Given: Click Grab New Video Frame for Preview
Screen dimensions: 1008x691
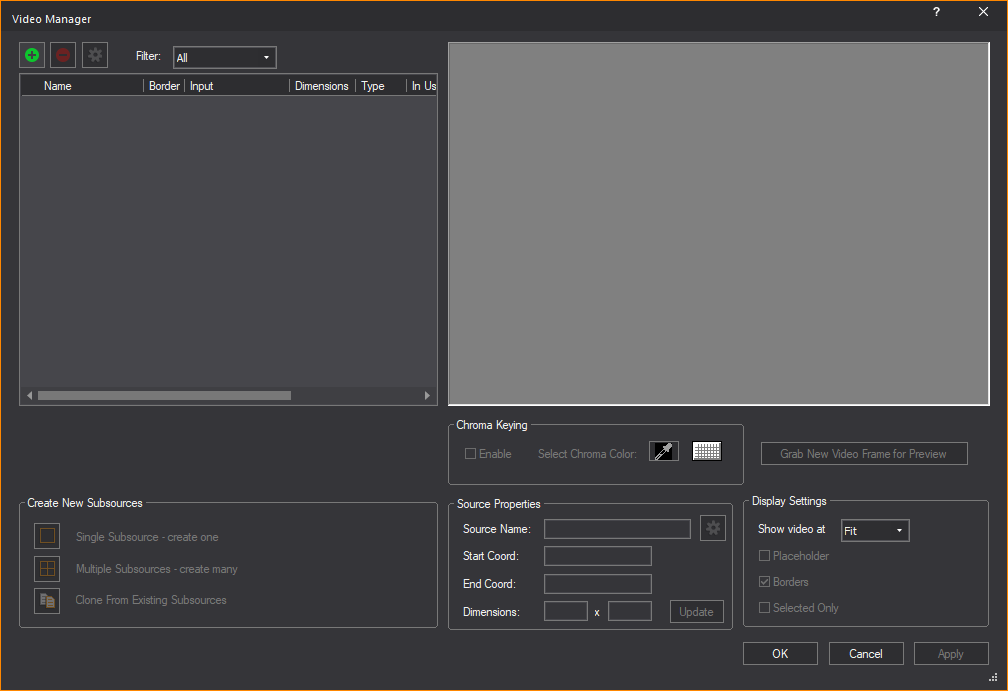Looking at the screenshot, I should click(x=863, y=454).
